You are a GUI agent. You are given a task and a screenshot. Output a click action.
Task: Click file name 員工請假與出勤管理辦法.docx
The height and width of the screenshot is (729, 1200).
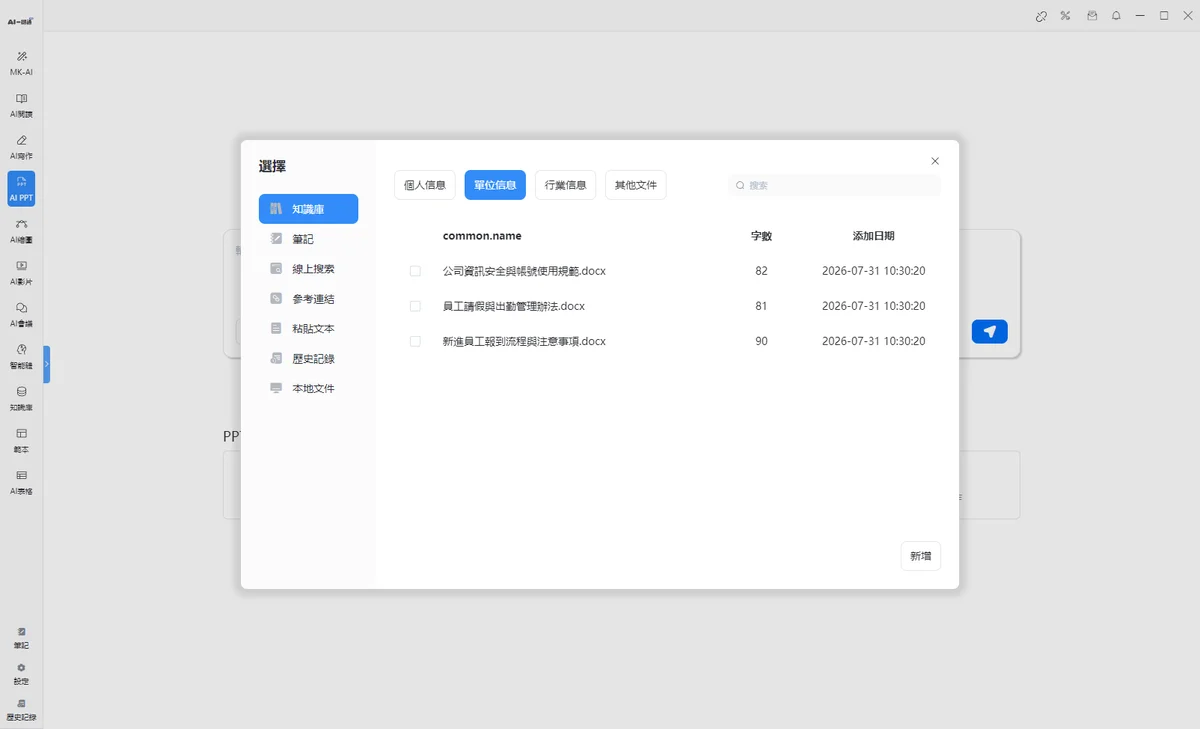(514, 306)
